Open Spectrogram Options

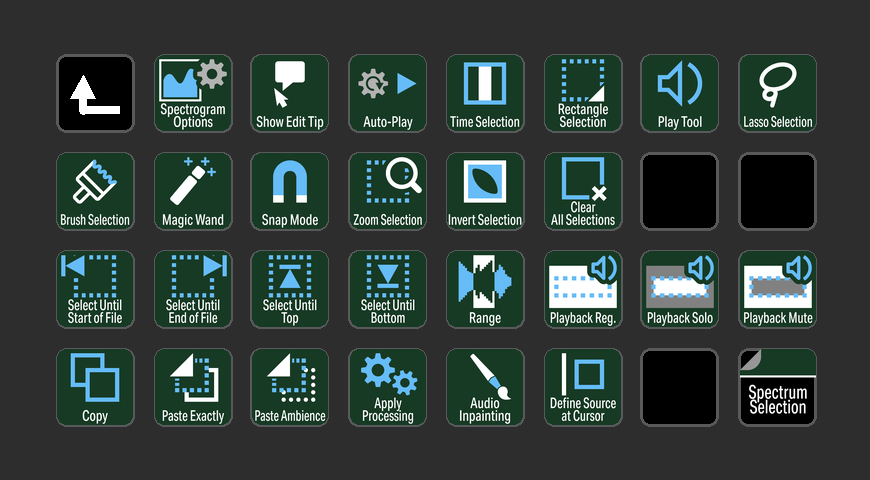(193, 93)
